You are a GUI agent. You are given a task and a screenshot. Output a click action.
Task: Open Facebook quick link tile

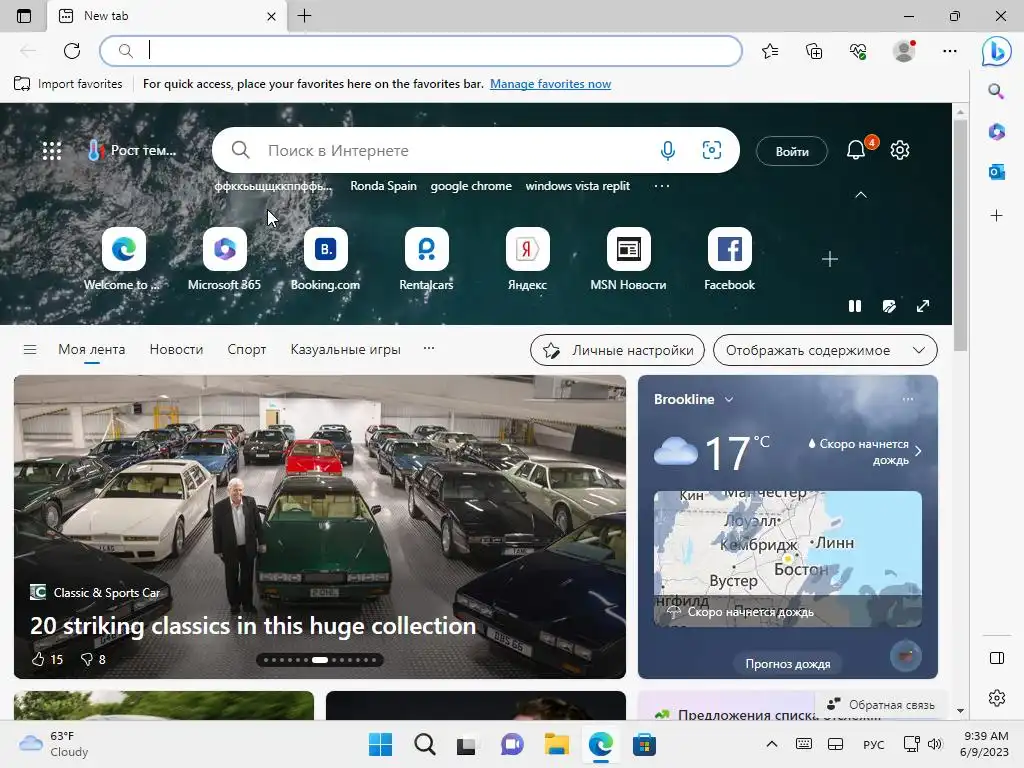click(x=729, y=259)
